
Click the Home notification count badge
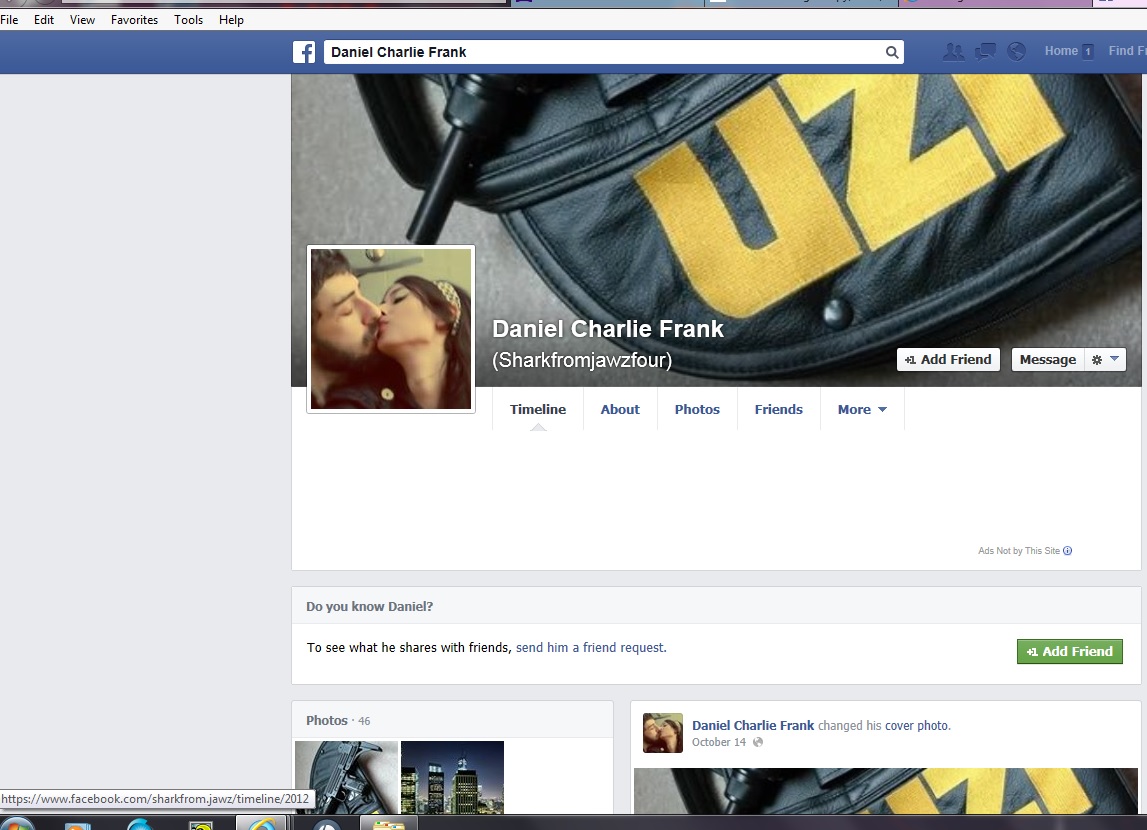pyautogui.click(x=1088, y=51)
